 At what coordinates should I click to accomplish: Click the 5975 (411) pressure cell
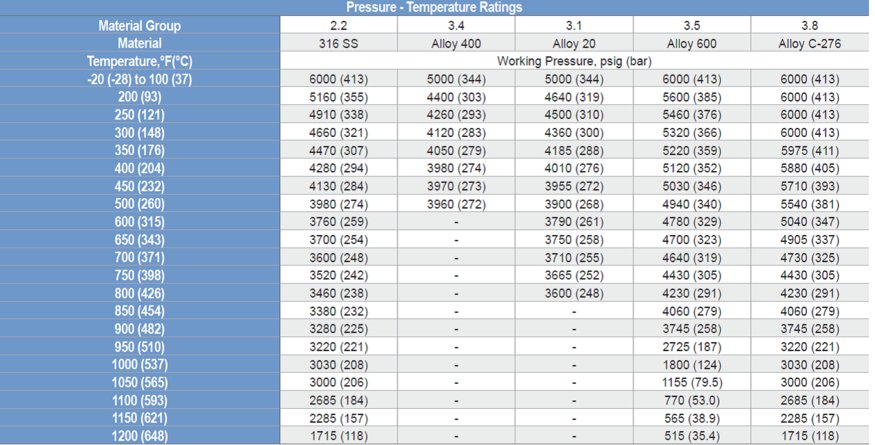pyautogui.click(x=809, y=150)
